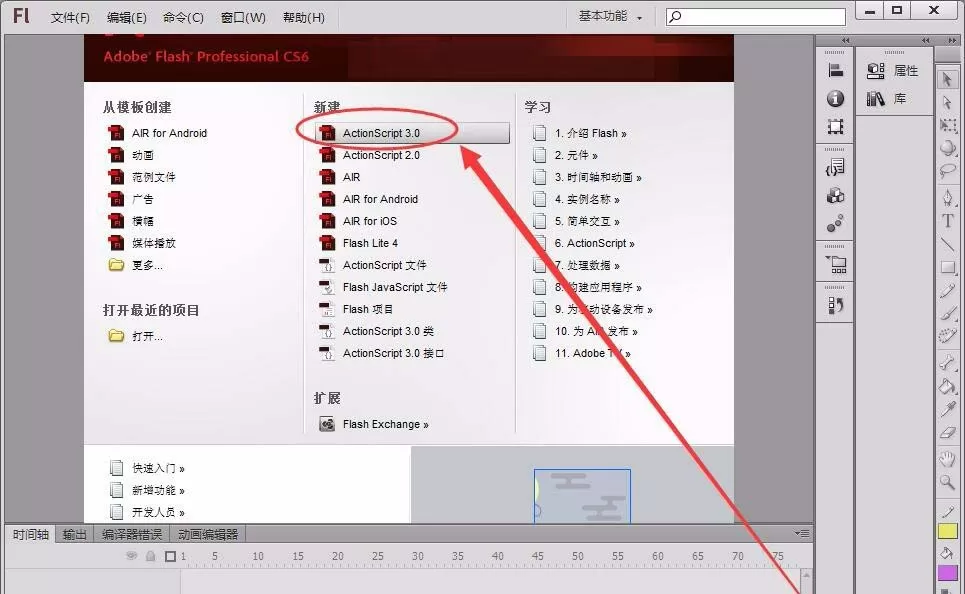Create new ActionScript 3.0 document

pos(412,133)
